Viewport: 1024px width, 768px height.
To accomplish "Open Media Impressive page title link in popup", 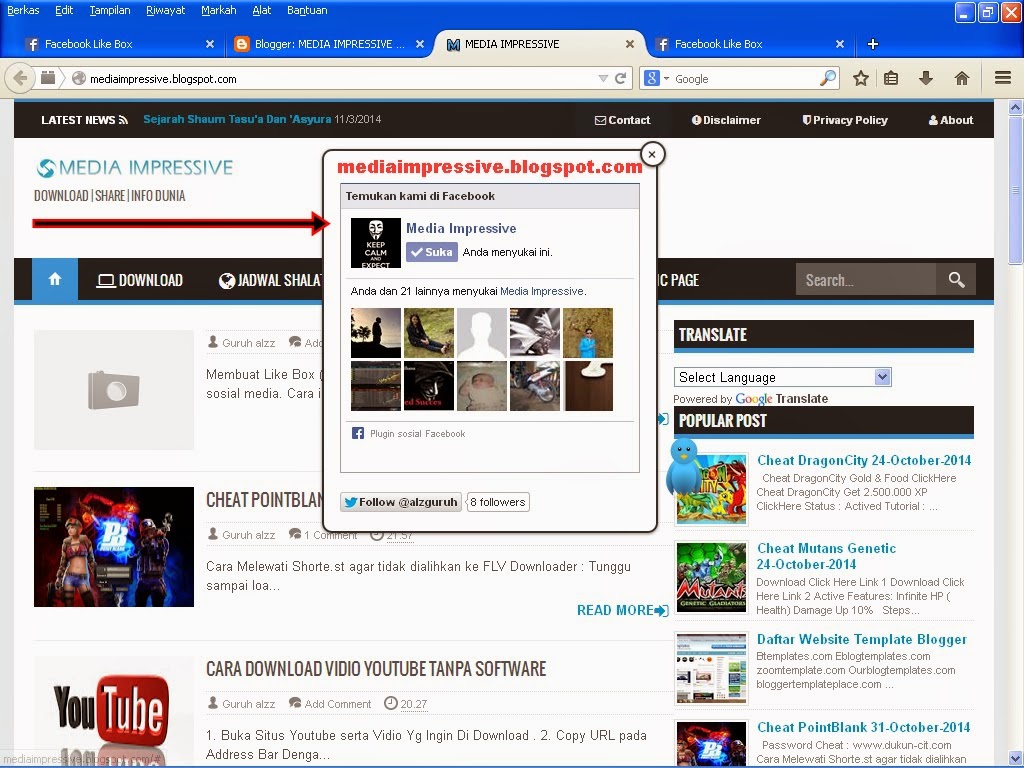I will coord(461,228).
